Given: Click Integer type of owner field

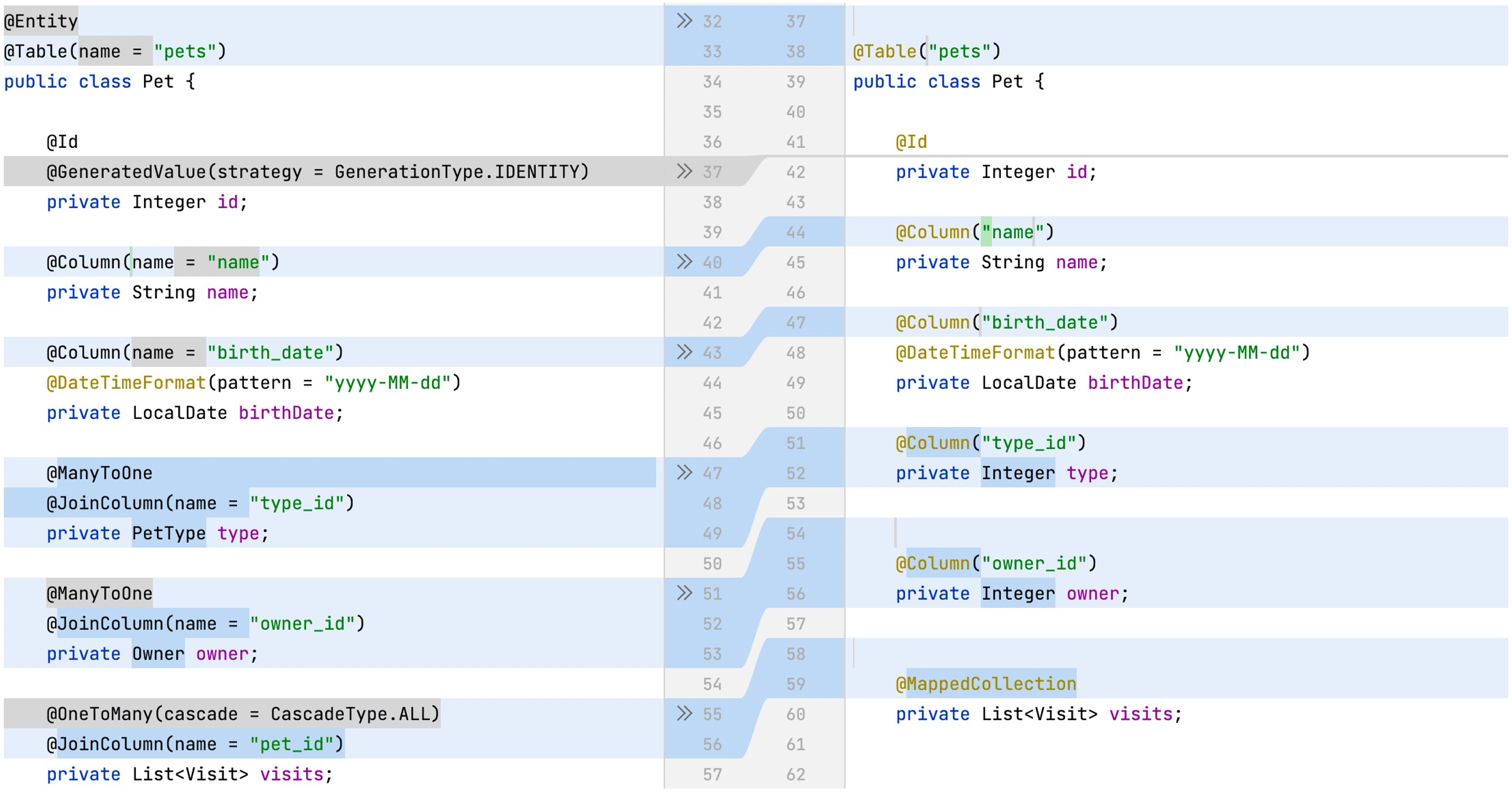Looking at the screenshot, I should pyautogui.click(x=1017, y=594).
